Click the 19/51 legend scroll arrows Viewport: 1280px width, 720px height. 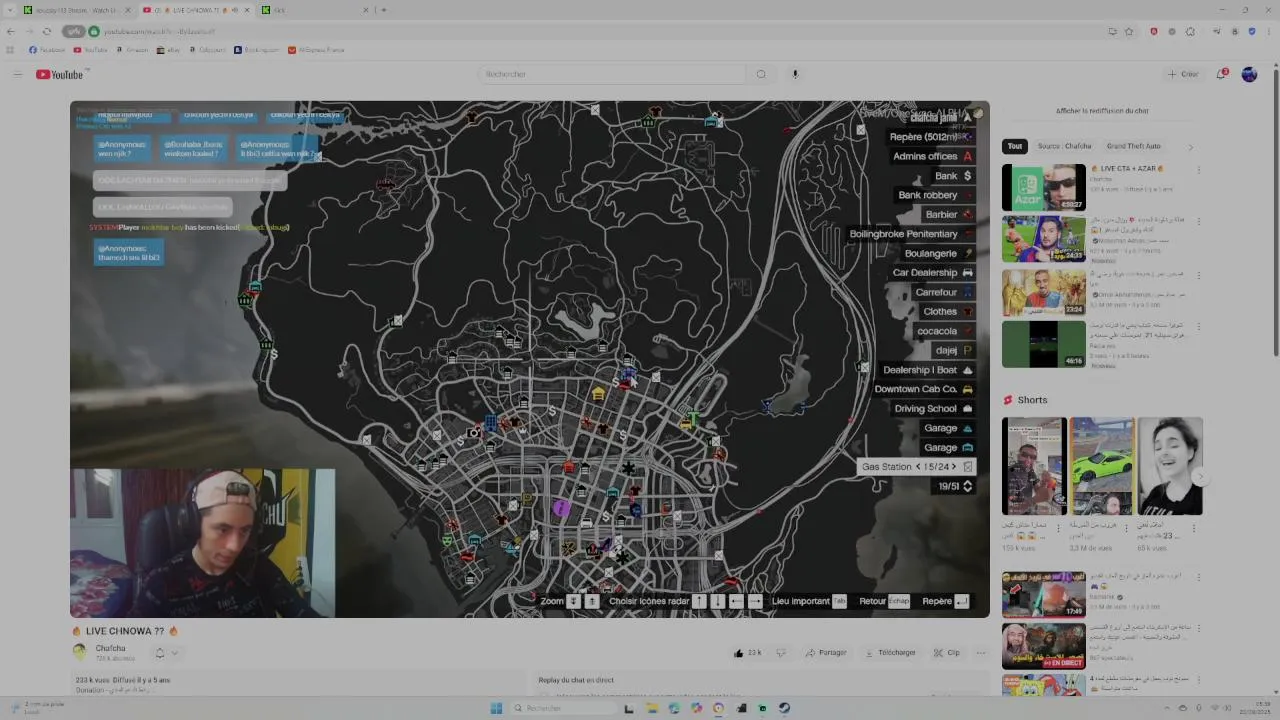click(x=967, y=486)
